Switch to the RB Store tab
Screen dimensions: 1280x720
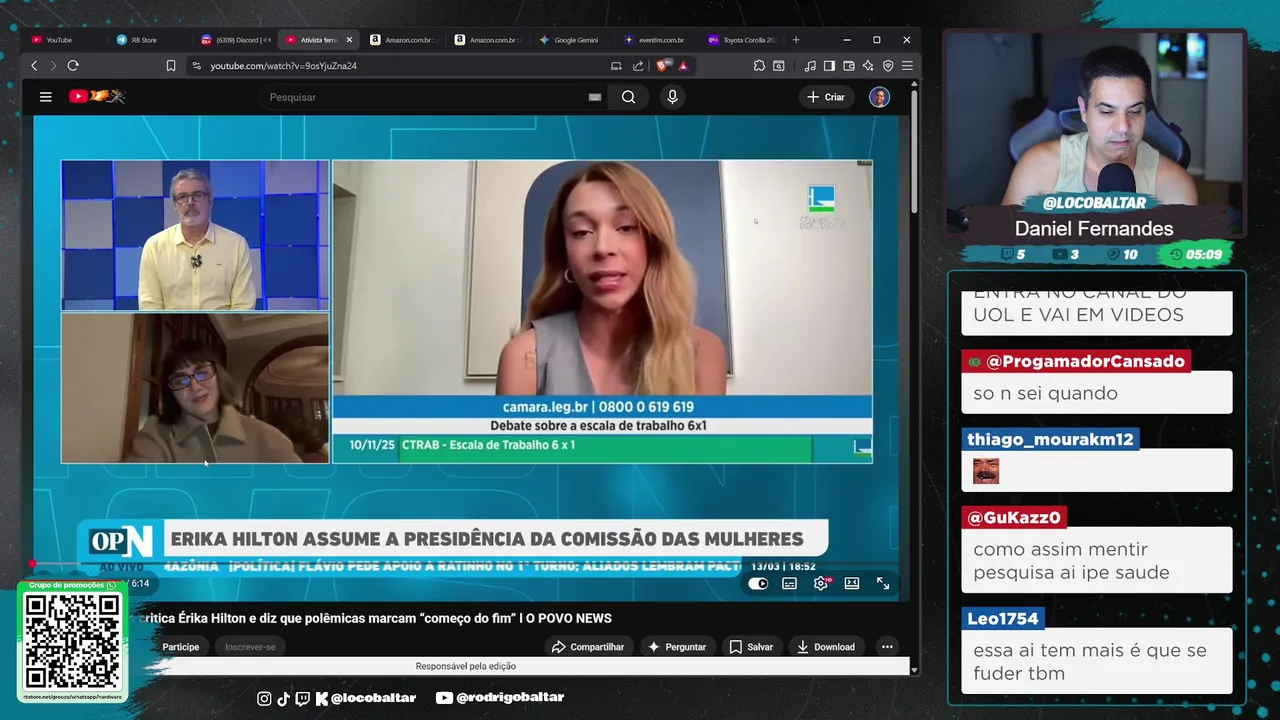(145, 40)
